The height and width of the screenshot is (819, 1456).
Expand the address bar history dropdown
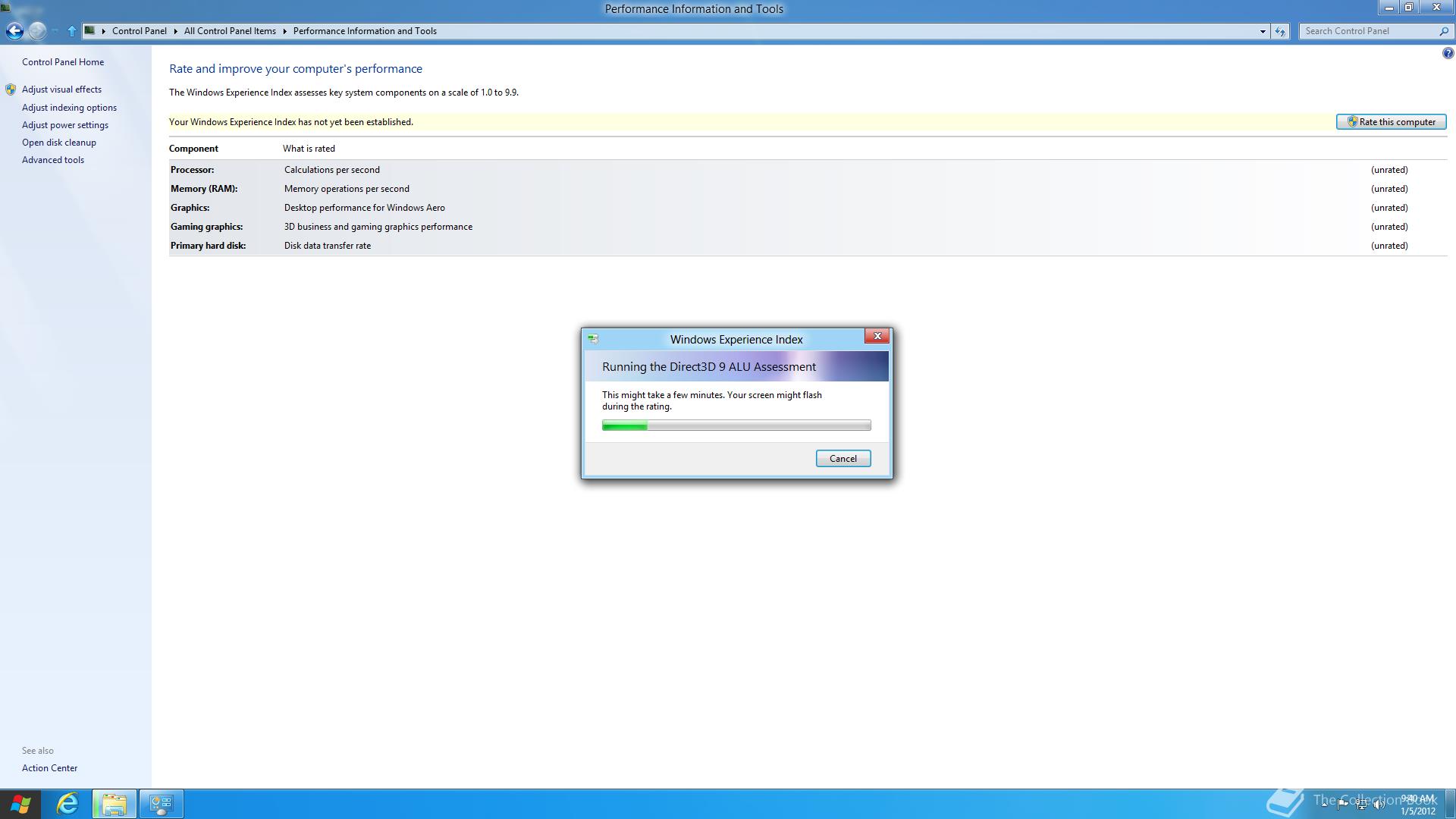tap(1263, 31)
